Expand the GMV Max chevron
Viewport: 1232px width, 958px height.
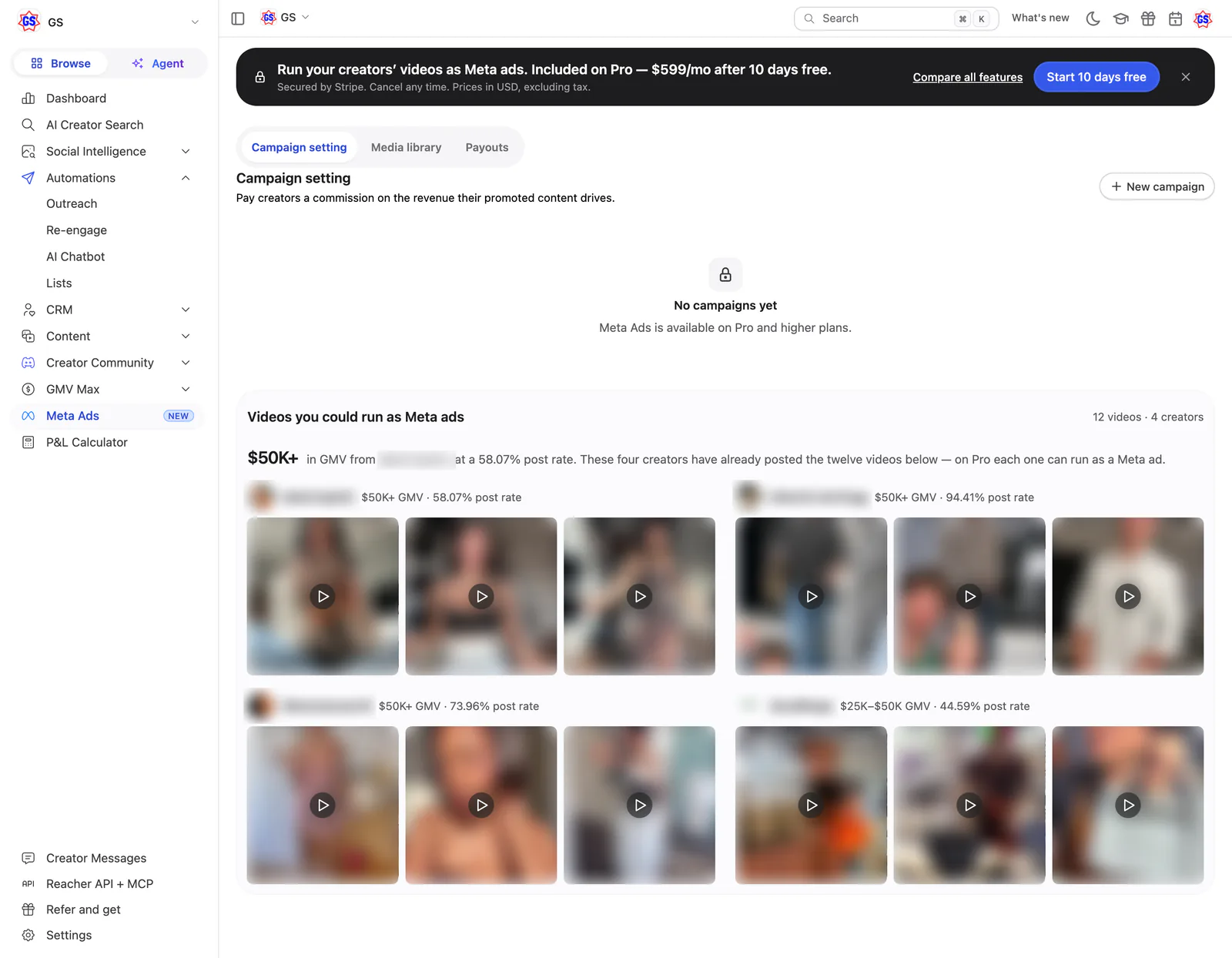186,389
